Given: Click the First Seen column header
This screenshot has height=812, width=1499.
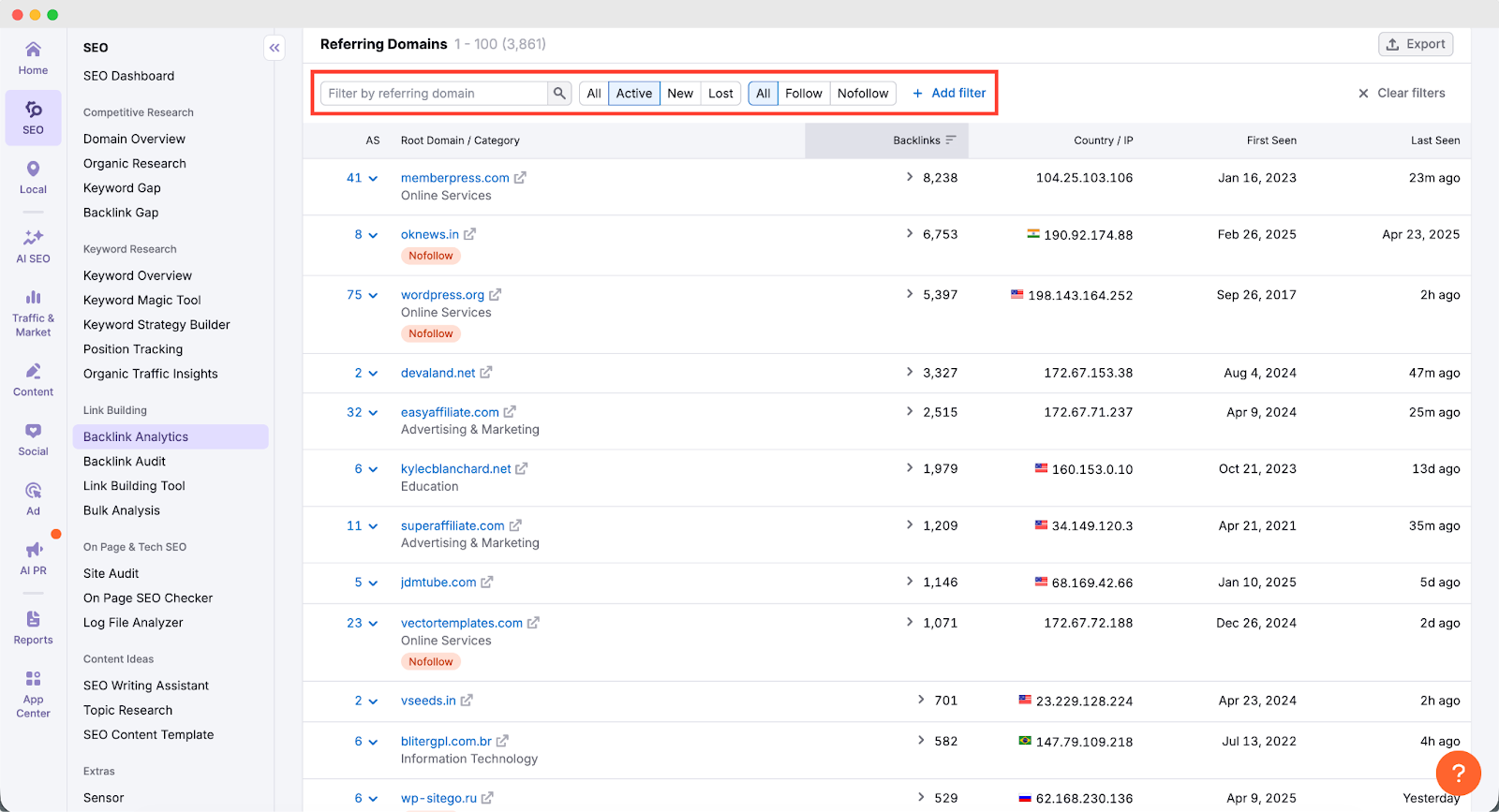Looking at the screenshot, I should coord(1271,140).
